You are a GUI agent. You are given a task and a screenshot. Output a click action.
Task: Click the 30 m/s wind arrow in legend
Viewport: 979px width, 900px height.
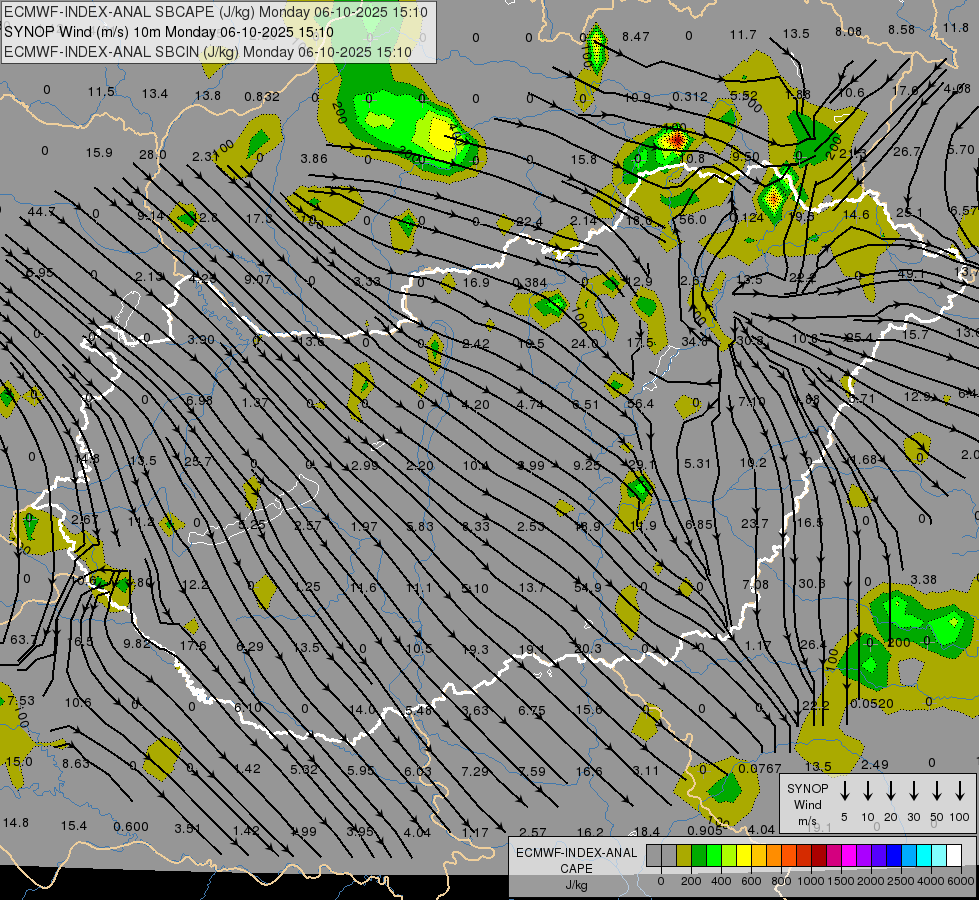click(914, 791)
